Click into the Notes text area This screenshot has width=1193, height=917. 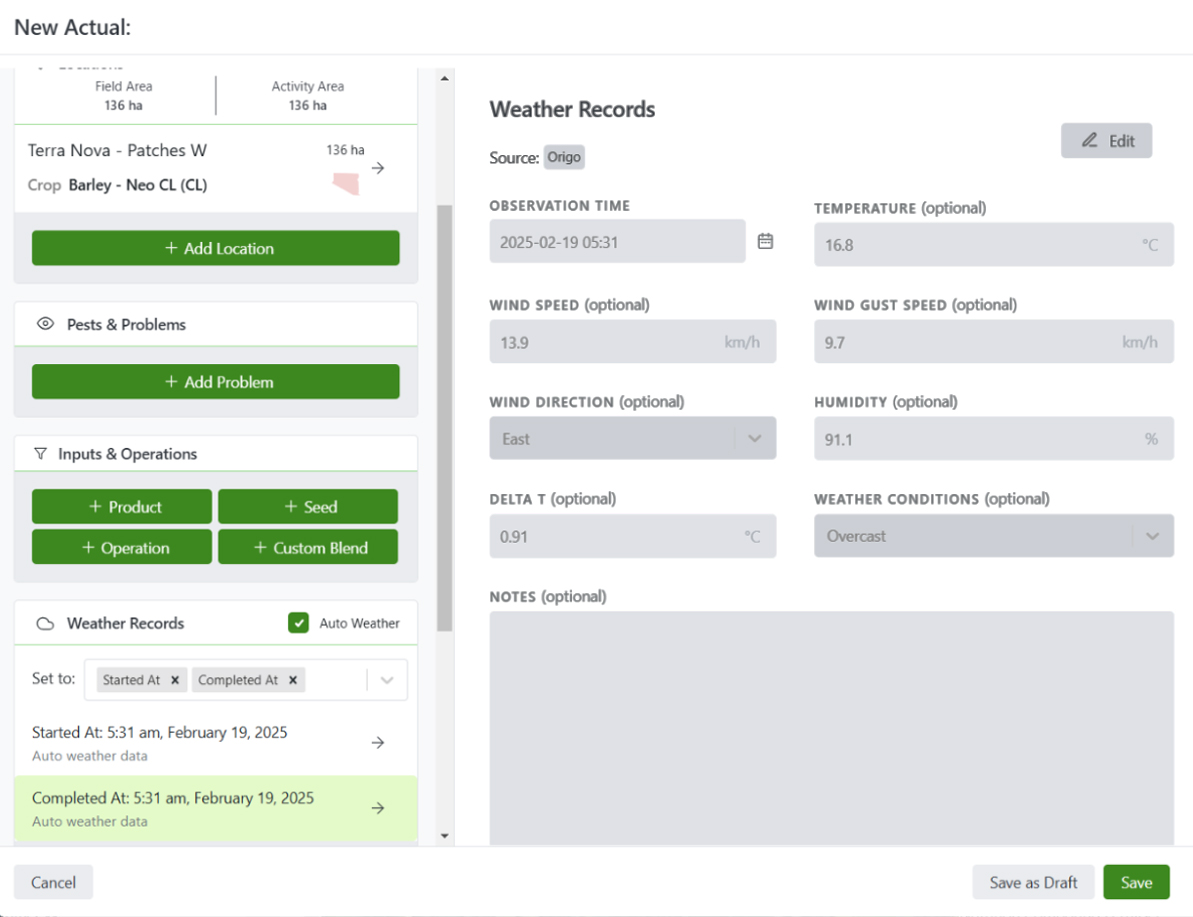tap(831, 728)
